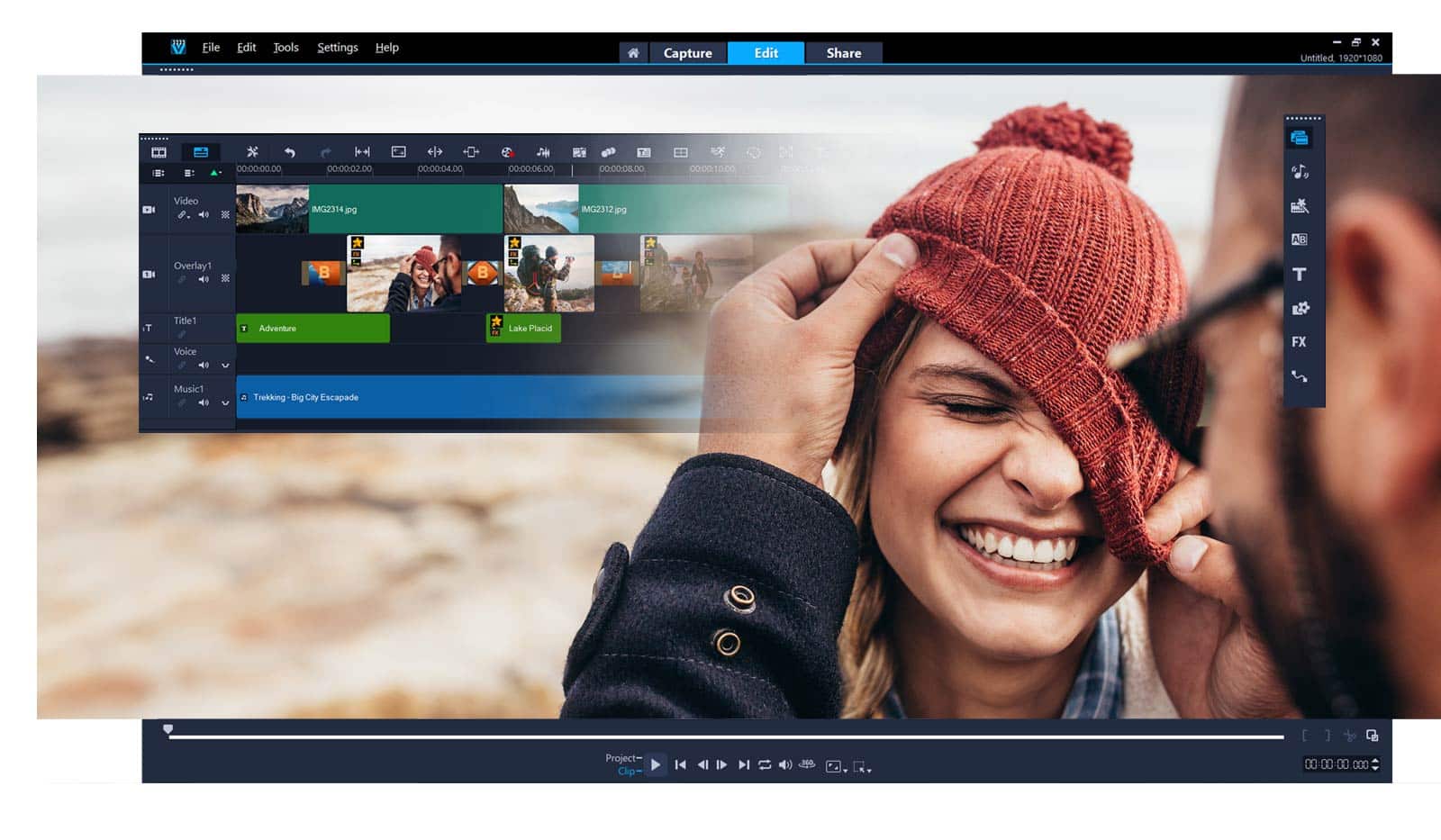The image size is (1441, 840).
Task: Click the undo arrow in timeline toolbar
Action: coord(289,152)
